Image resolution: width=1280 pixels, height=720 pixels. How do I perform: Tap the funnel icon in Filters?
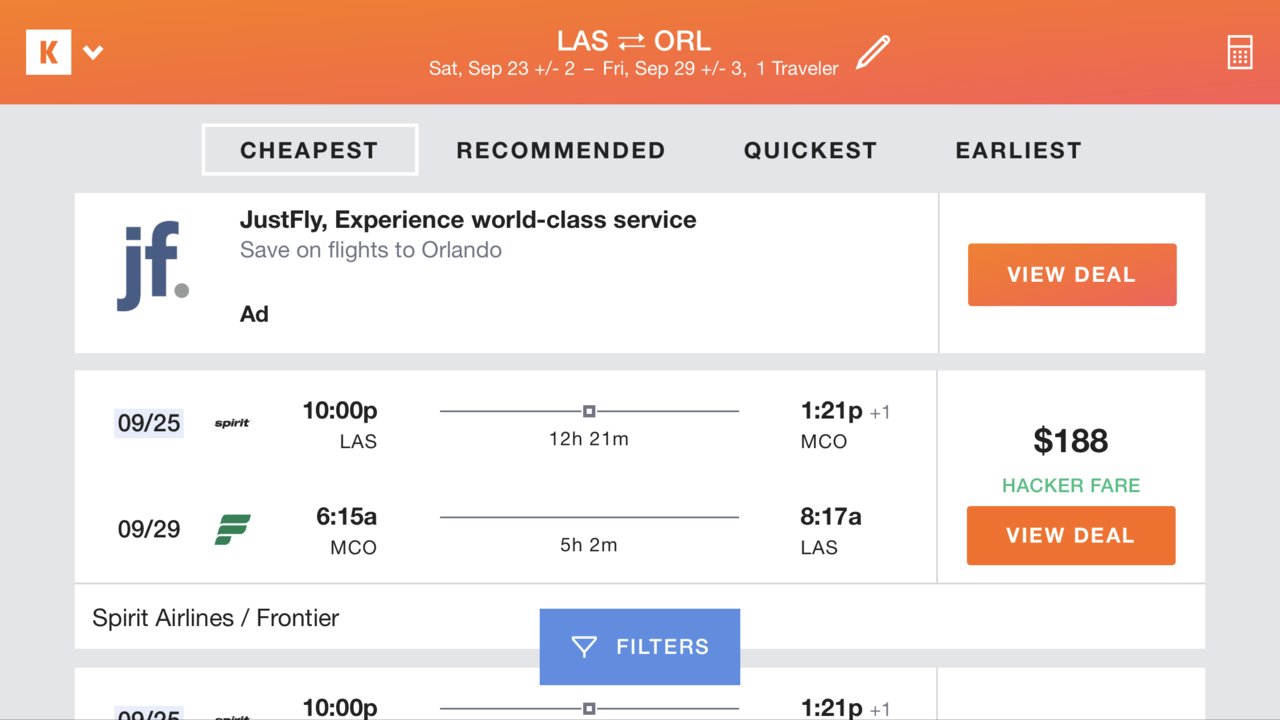click(x=584, y=647)
